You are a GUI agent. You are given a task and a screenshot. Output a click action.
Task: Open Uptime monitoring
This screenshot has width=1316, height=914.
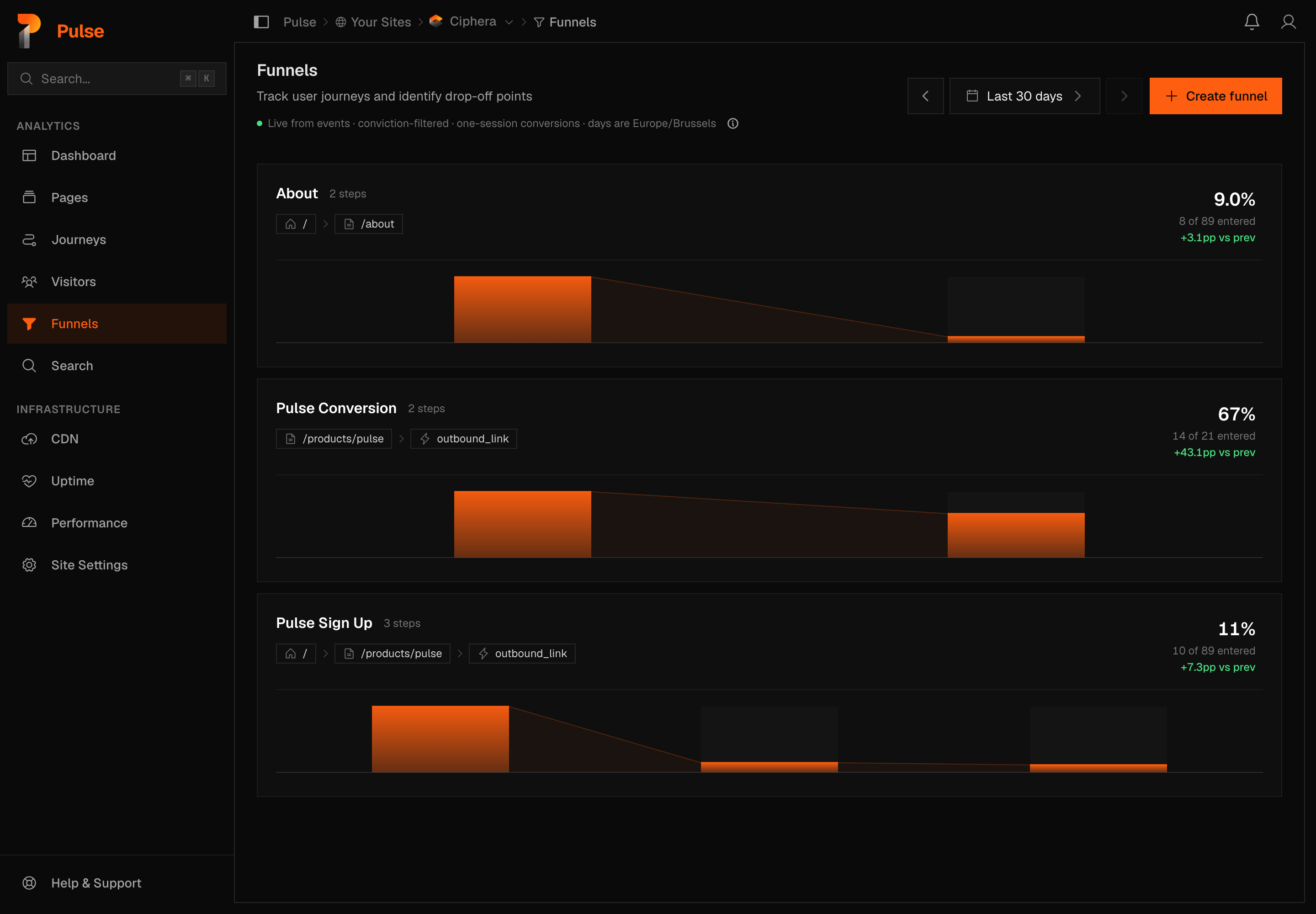pyautogui.click(x=117, y=480)
